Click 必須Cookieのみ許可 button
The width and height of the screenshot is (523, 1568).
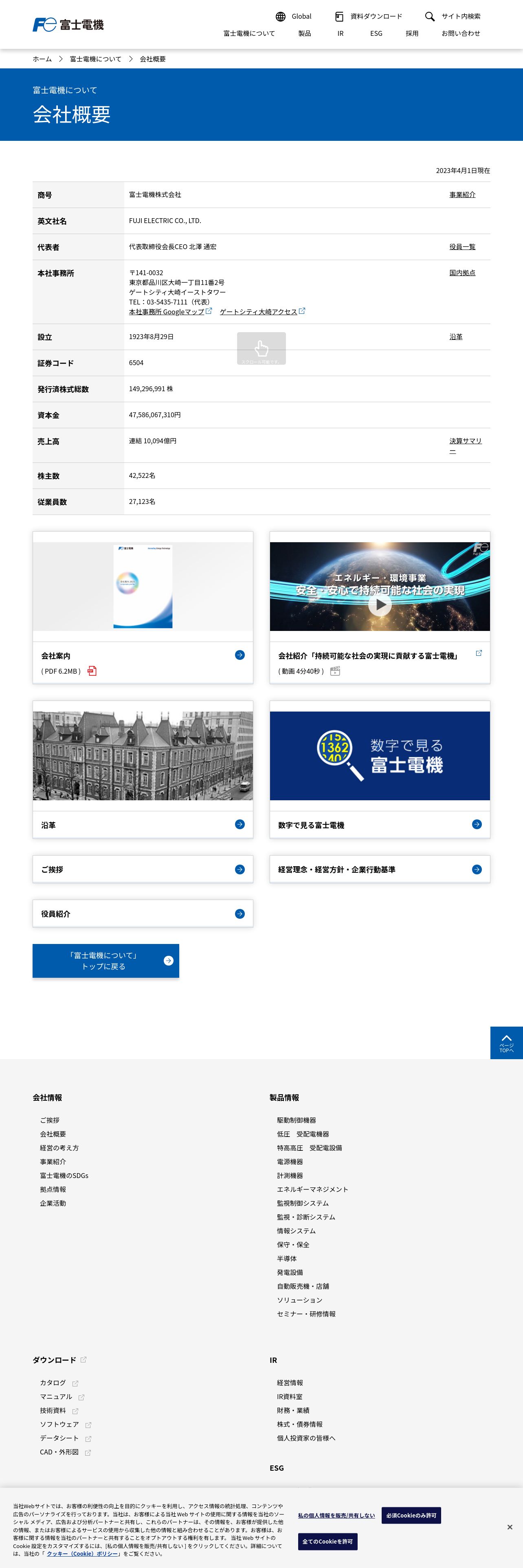(x=411, y=1515)
